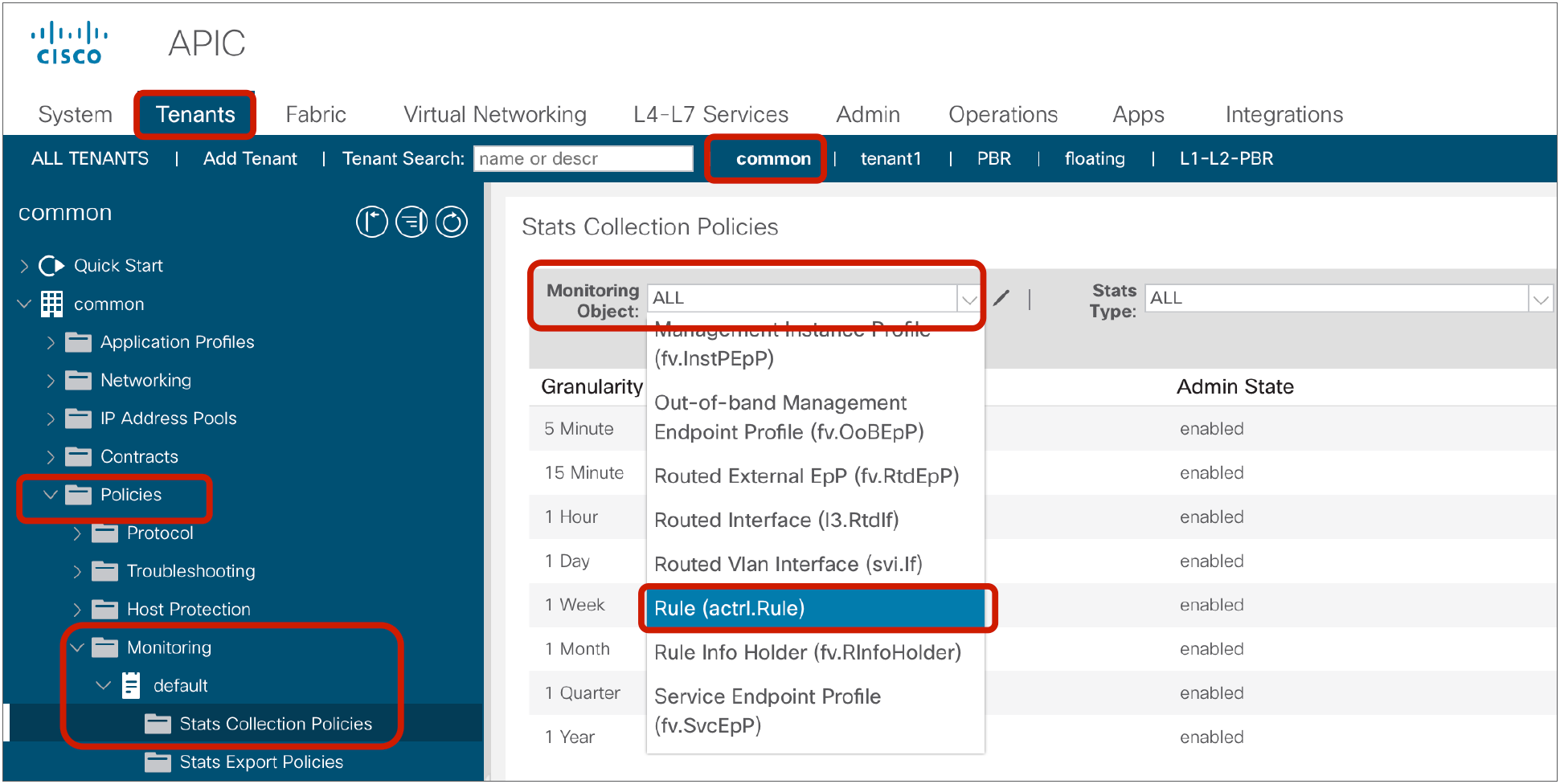
Task: Choose Rule (actrl.Rule) from dropdown list
Action: tap(815, 609)
